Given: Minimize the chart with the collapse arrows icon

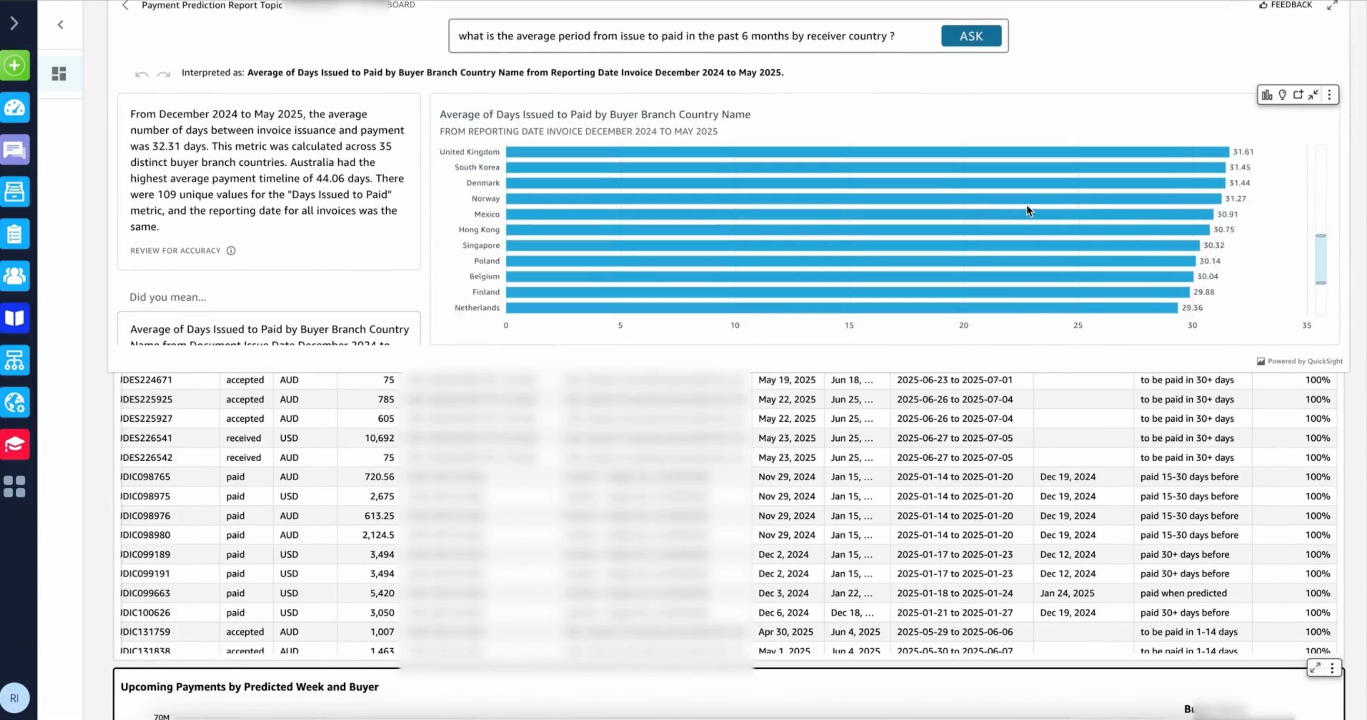Looking at the screenshot, I should click(x=1313, y=95).
